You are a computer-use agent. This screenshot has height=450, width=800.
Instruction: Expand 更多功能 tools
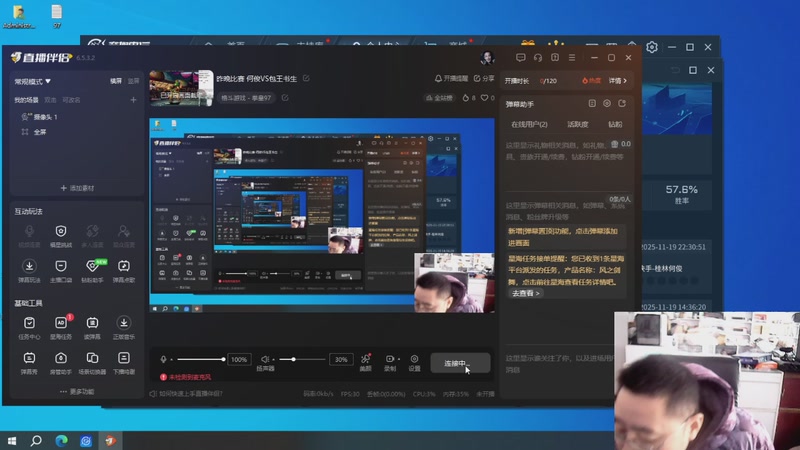pyautogui.click(x=77, y=391)
